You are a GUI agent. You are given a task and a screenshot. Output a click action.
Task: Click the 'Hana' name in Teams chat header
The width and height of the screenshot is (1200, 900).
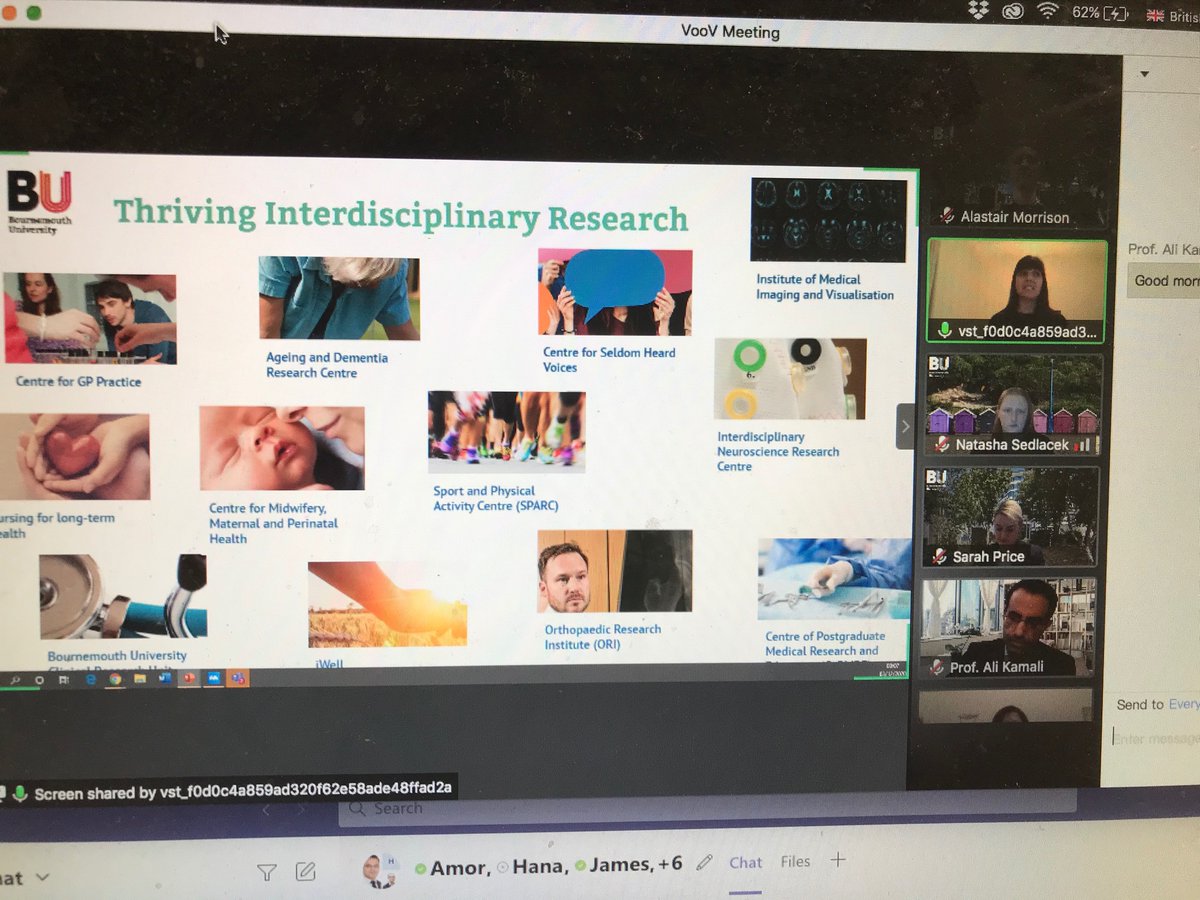[538, 865]
